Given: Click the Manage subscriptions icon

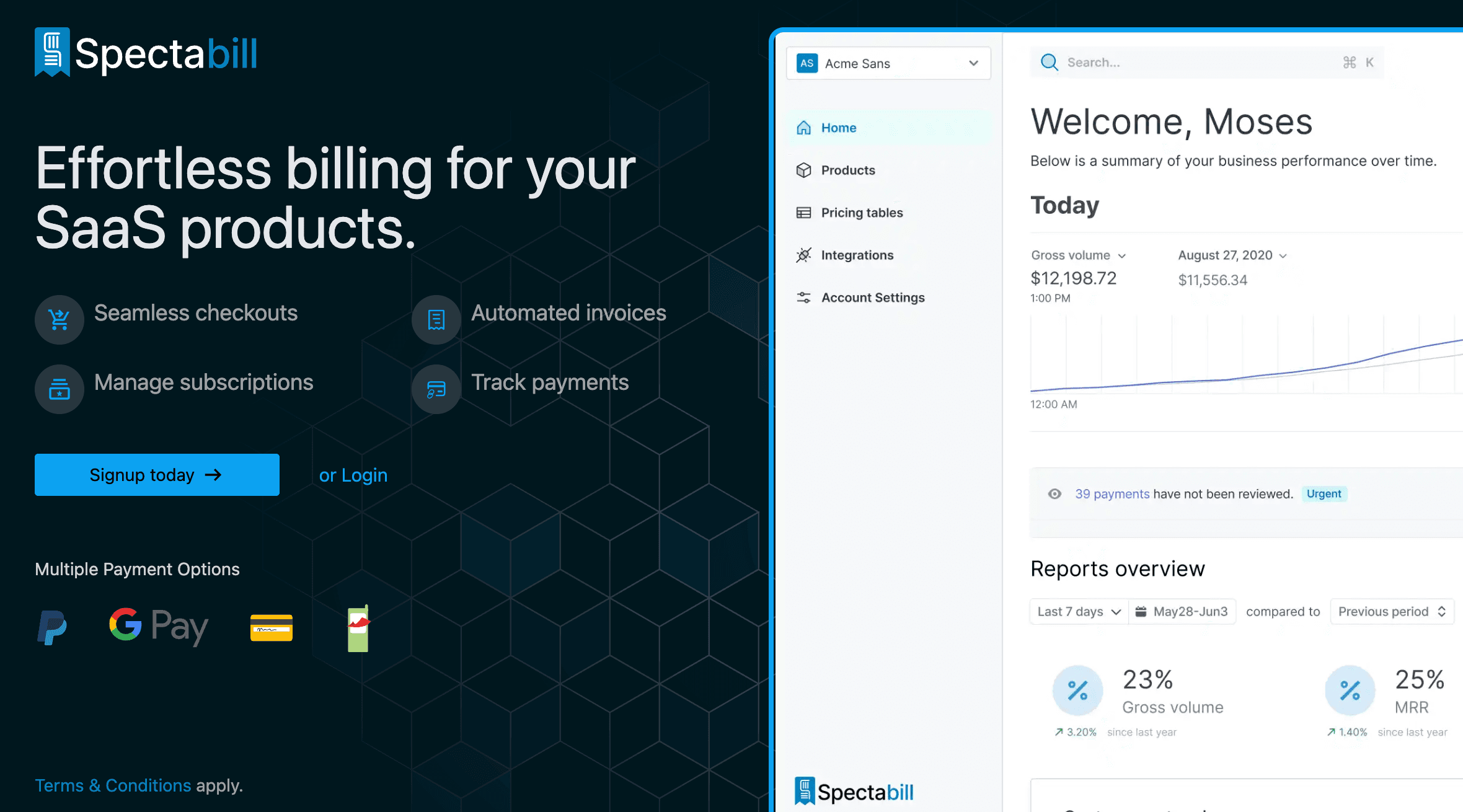Looking at the screenshot, I should pos(60,389).
